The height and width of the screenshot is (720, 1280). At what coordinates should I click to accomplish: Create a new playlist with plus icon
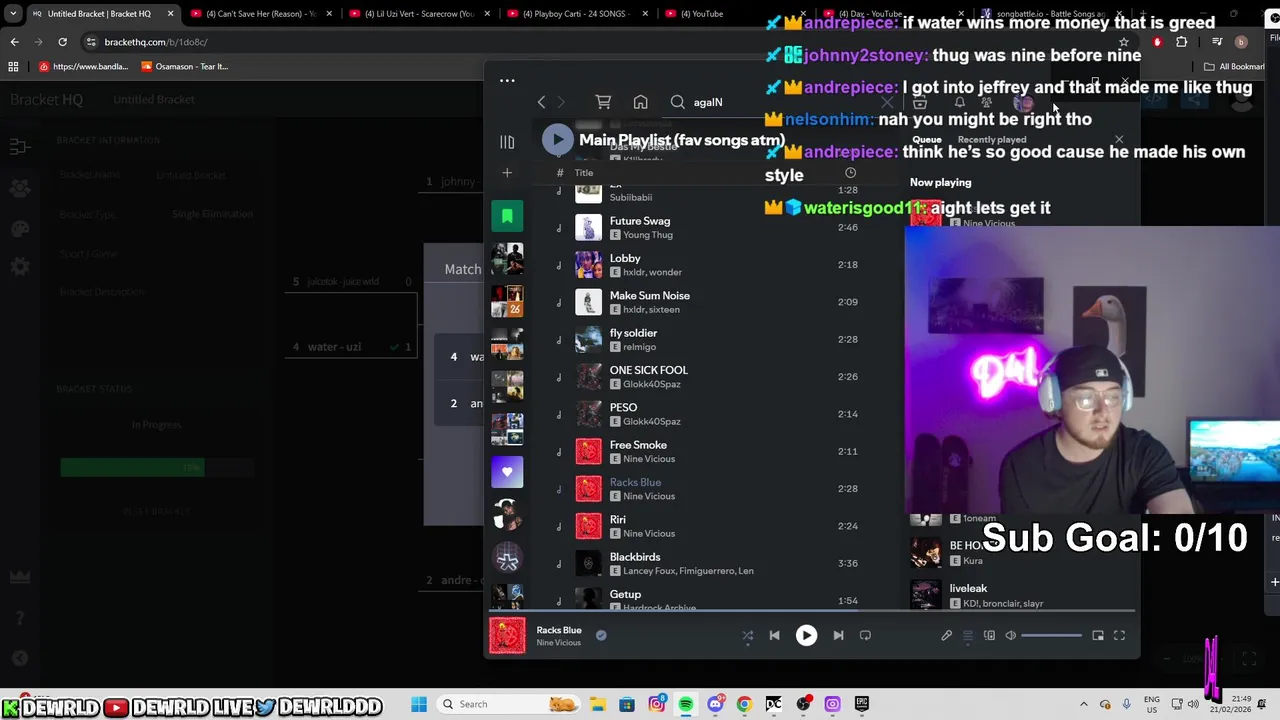pyautogui.click(x=507, y=173)
